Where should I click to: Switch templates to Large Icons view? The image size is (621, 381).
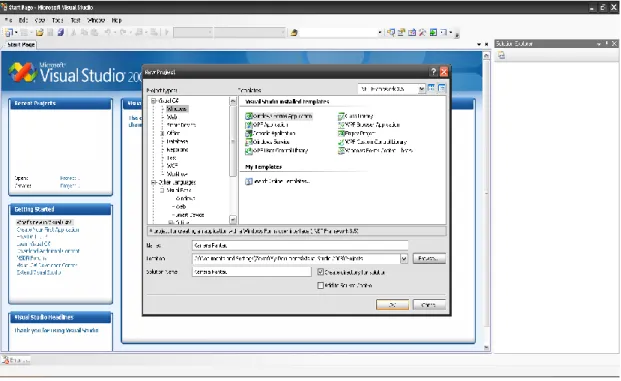point(431,88)
